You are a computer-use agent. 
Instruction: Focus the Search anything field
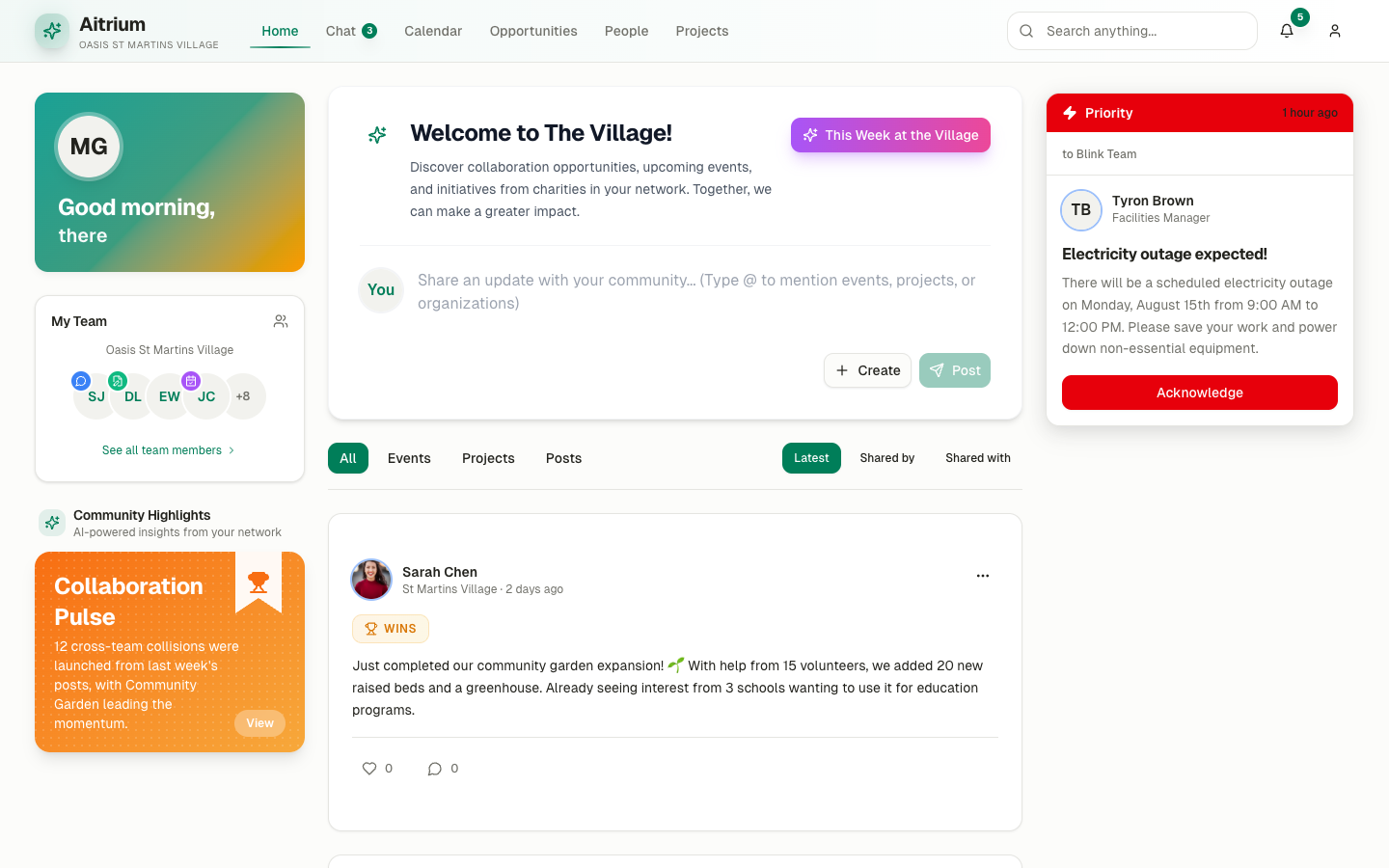[1132, 31]
